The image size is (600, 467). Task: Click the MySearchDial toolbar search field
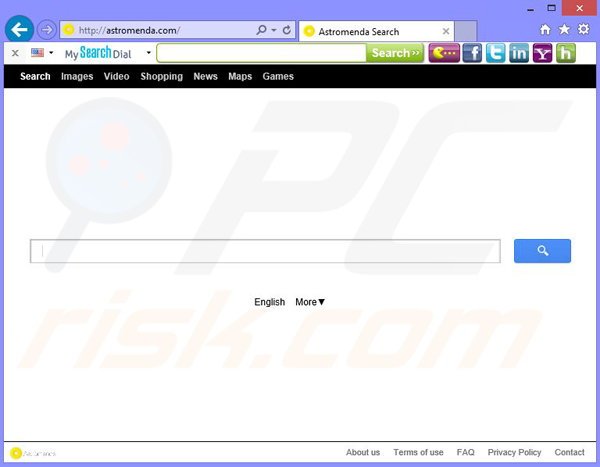[261, 53]
